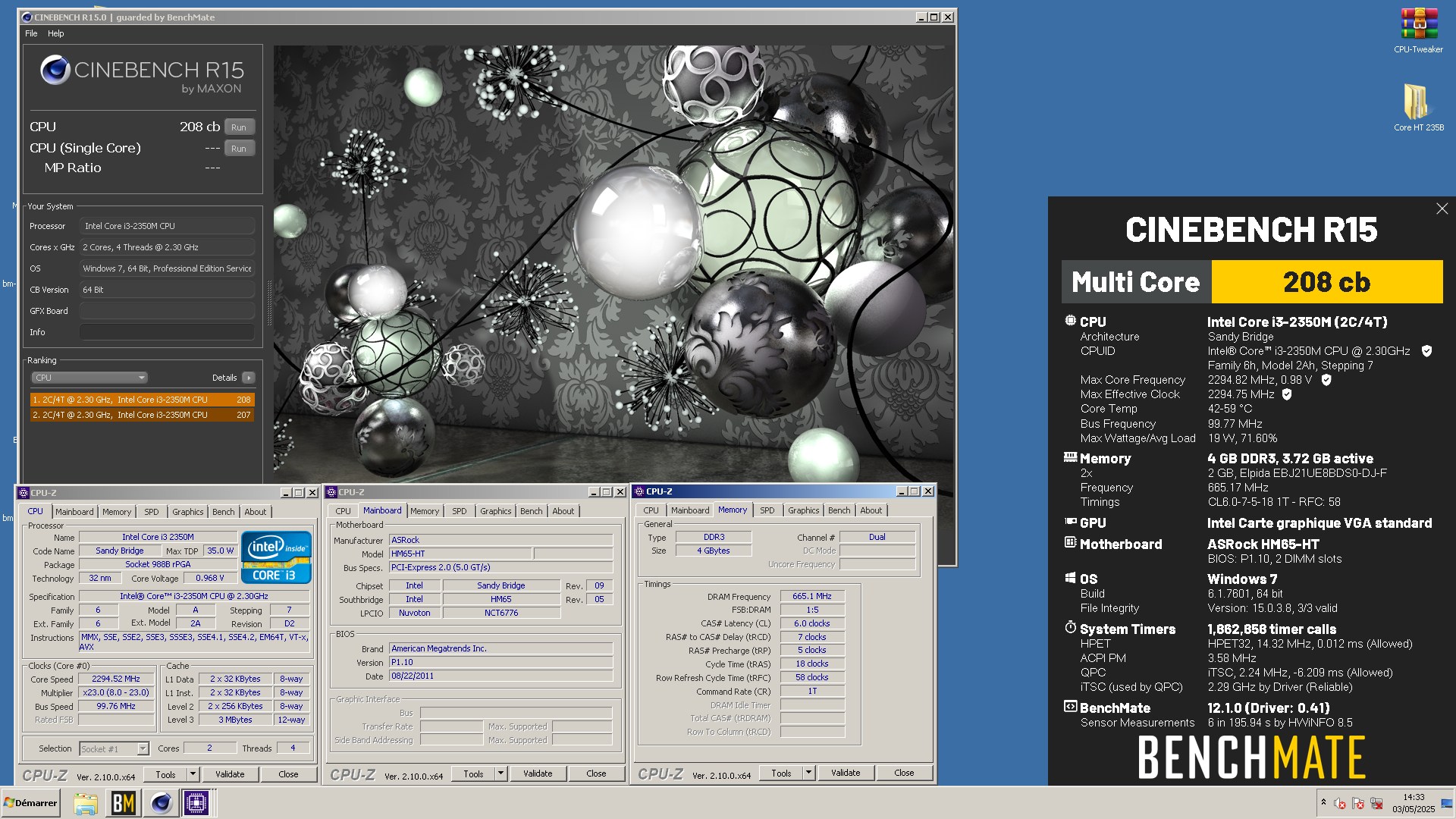Select ranking row 2 scoring 207
Screen dimensions: 1456x819
142,415
